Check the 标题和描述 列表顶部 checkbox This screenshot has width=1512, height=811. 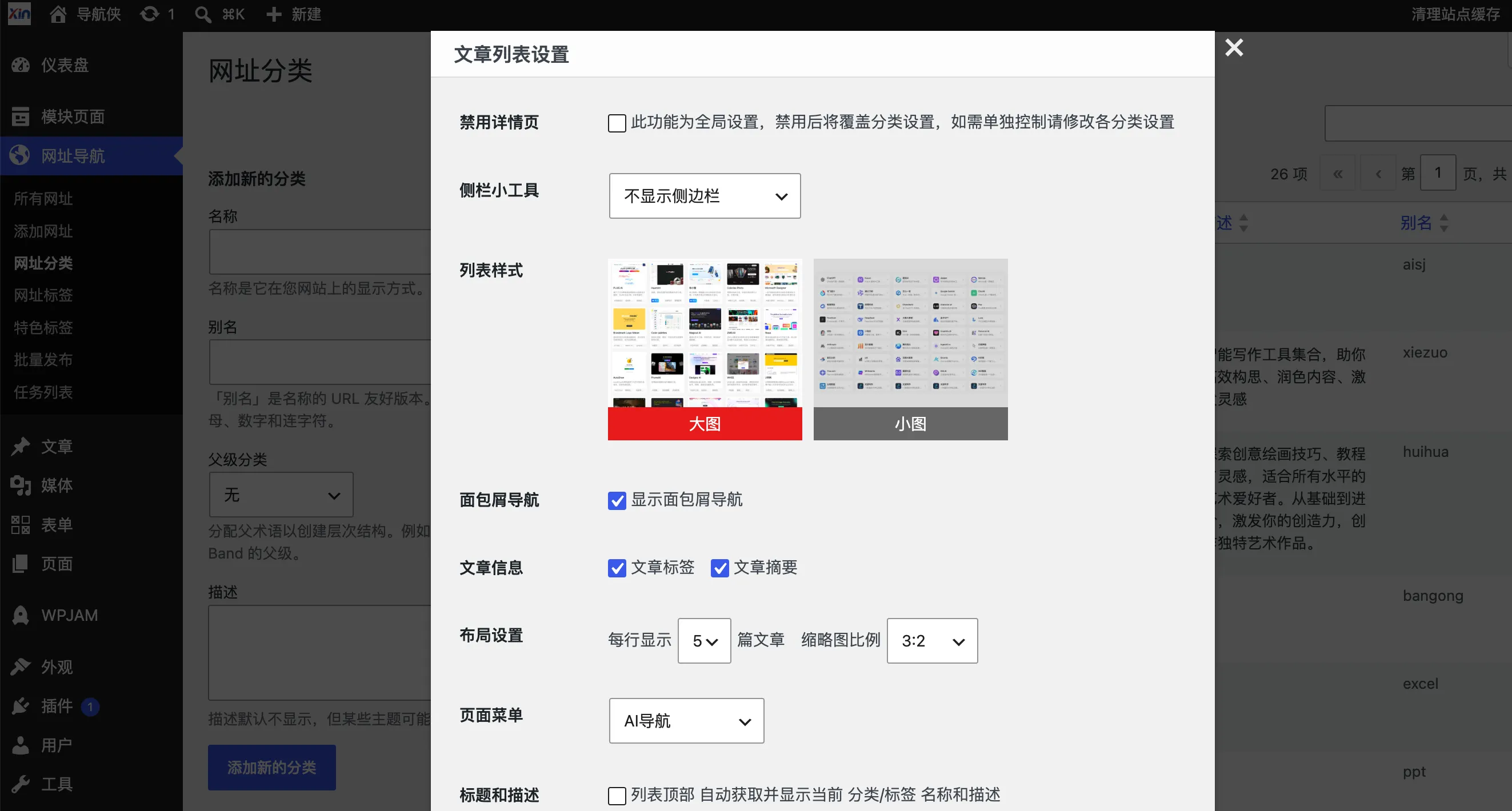pyautogui.click(x=617, y=796)
